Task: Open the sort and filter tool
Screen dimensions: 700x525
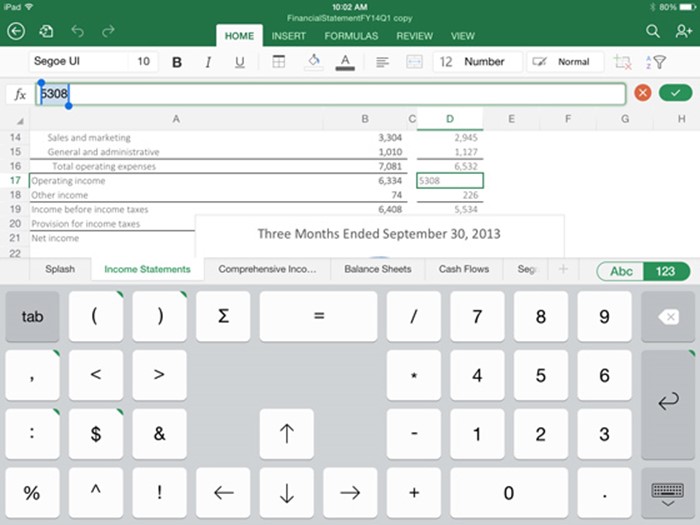Action: (x=656, y=62)
